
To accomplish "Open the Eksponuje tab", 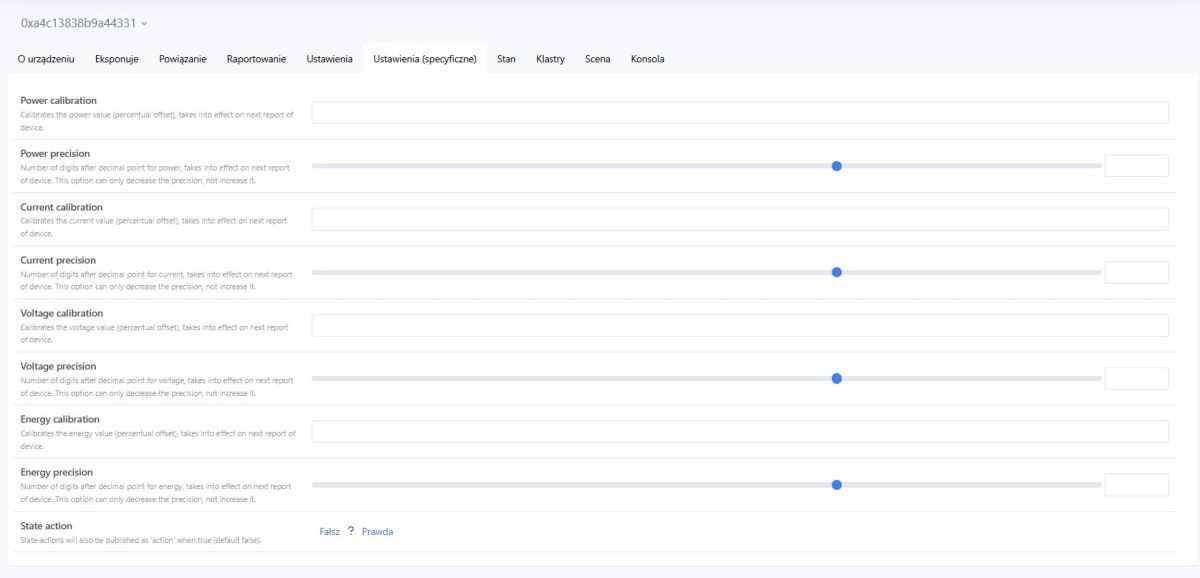I will [117, 59].
